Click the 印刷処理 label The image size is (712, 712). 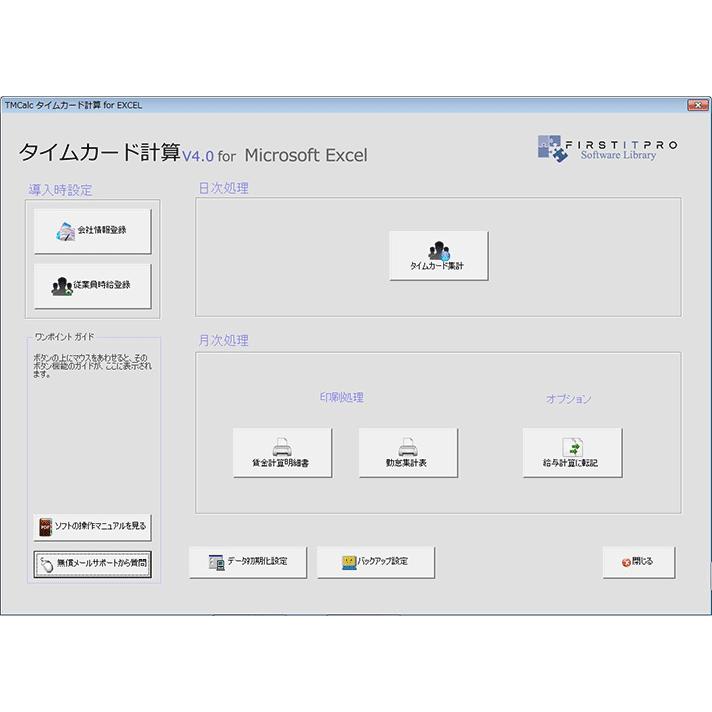tap(341, 397)
